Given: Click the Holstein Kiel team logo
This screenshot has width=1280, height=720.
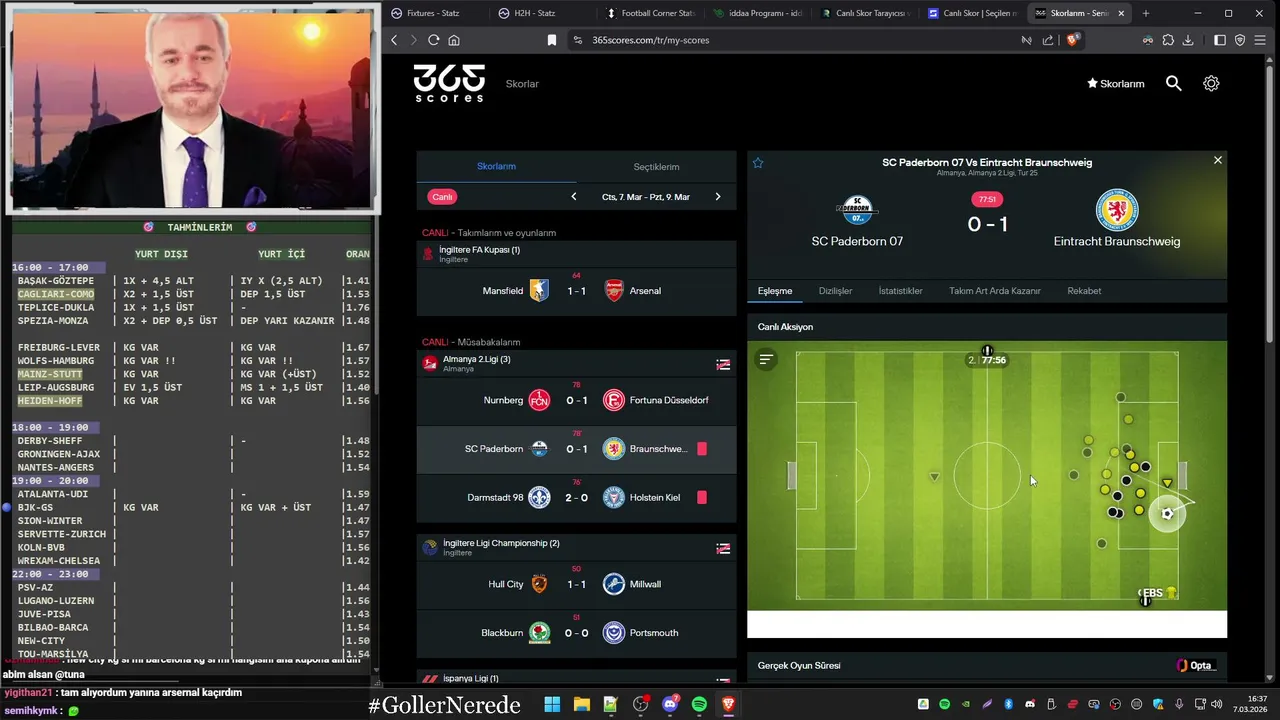Looking at the screenshot, I should pos(614,497).
